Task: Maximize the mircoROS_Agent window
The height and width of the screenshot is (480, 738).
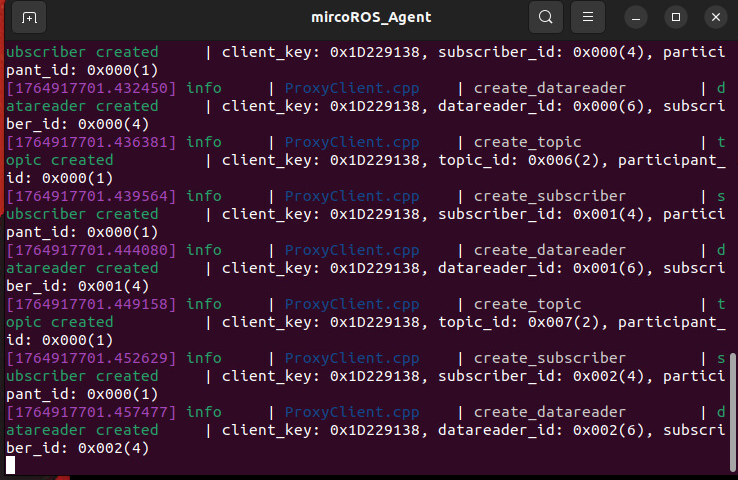Action: pyautogui.click(x=676, y=17)
